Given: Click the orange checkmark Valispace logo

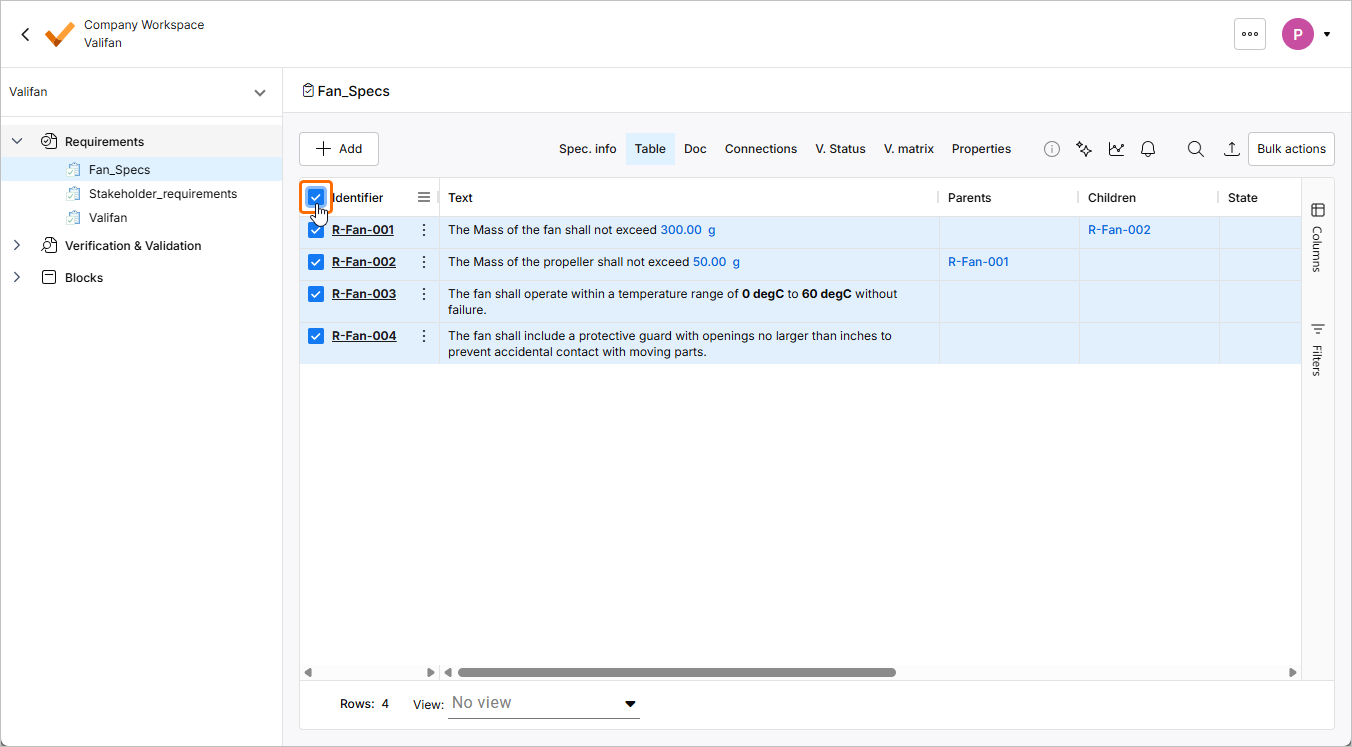Looking at the screenshot, I should click(x=60, y=34).
